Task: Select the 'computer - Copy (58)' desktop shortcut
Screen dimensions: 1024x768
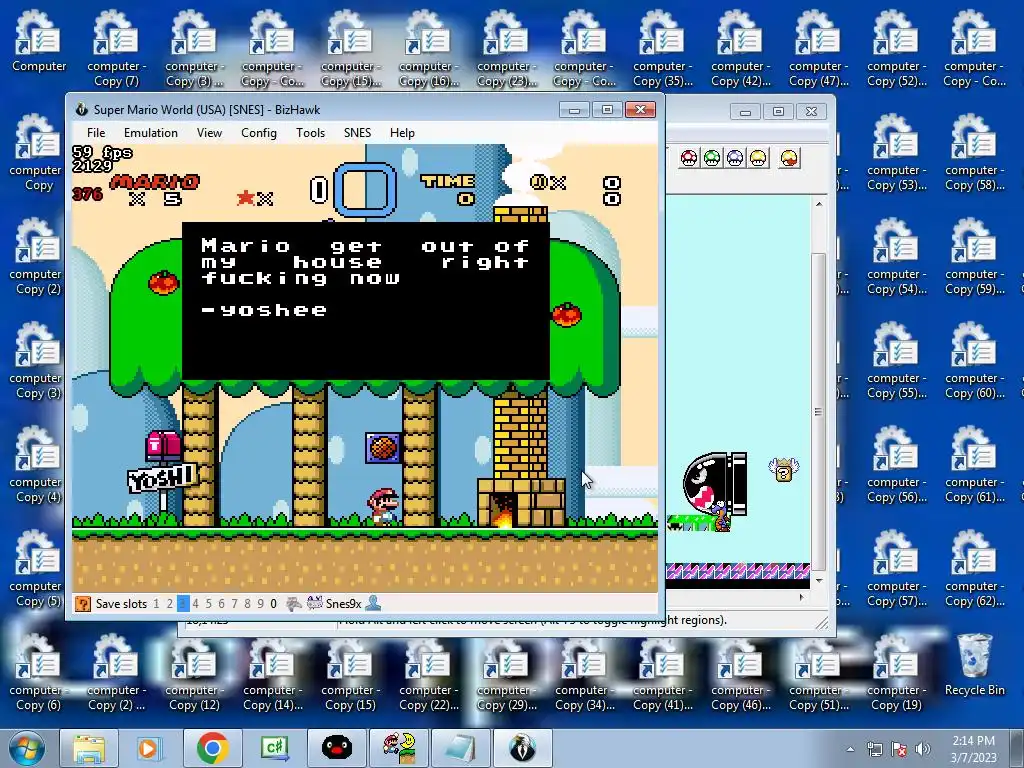Action: (x=974, y=153)
